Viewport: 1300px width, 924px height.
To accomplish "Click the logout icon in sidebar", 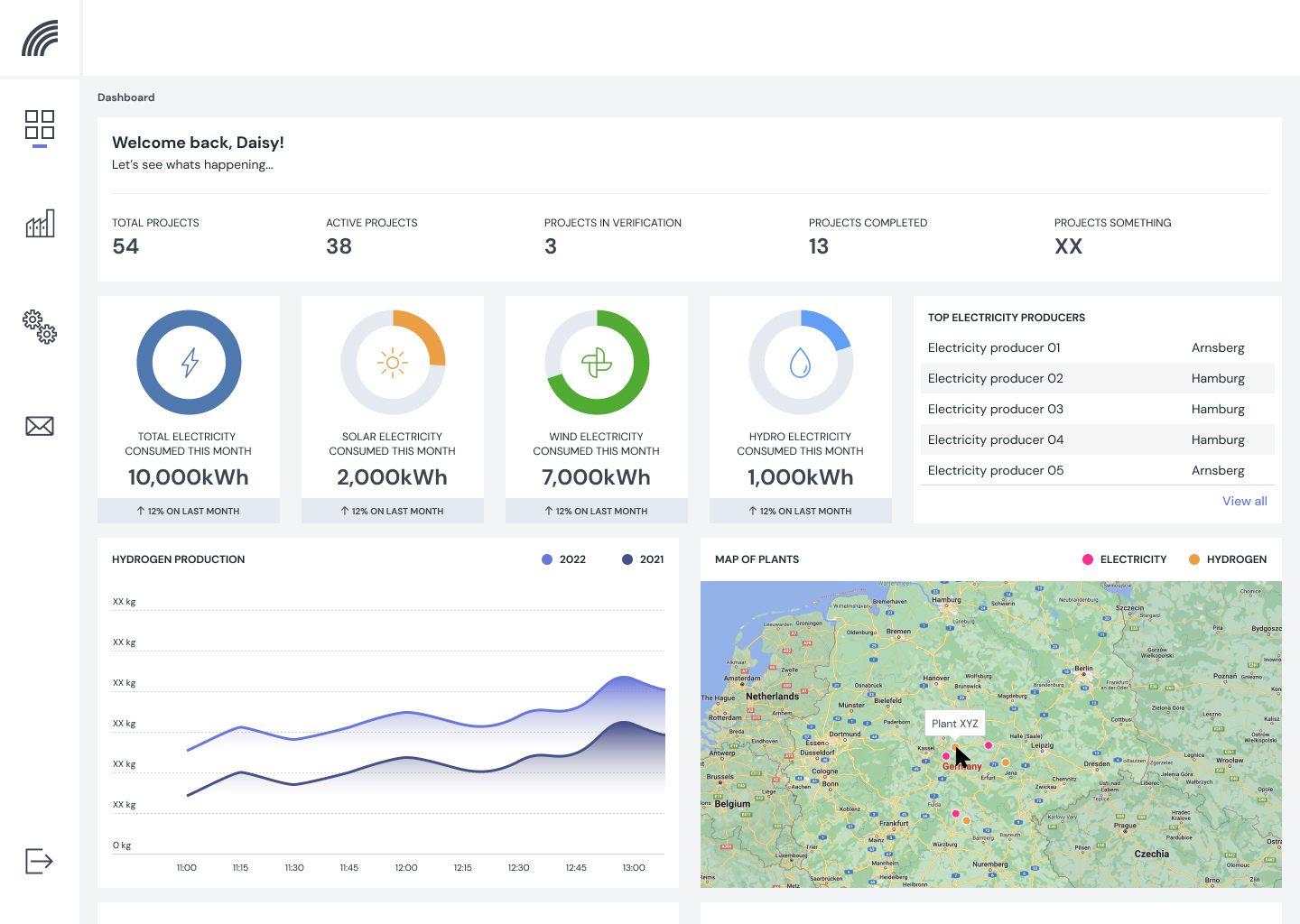I will 39,861.
